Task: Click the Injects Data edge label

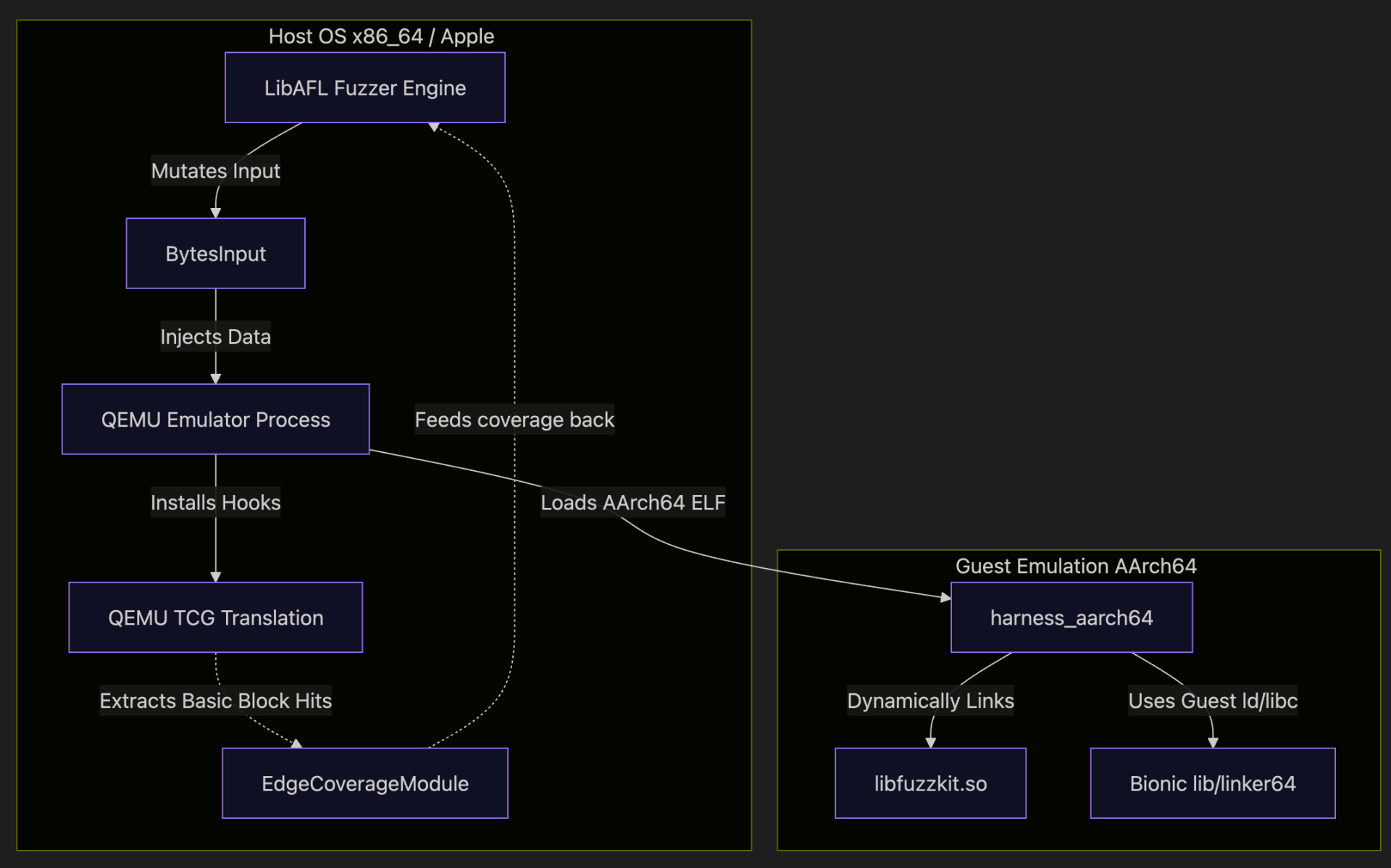Action: (215, 337)
